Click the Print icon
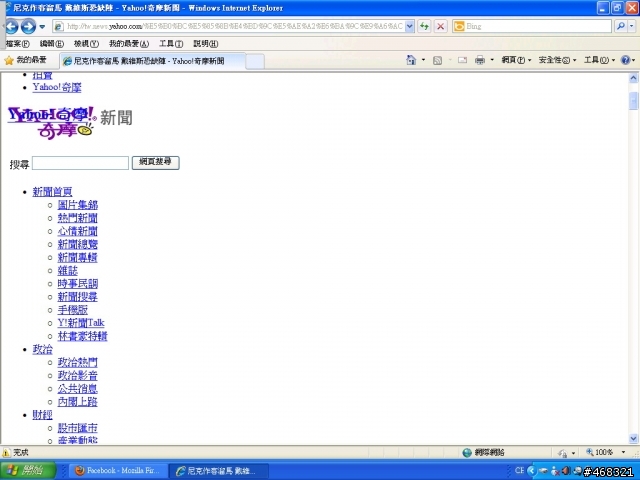The height and width of the screenshot is (480, 640). 480,60
